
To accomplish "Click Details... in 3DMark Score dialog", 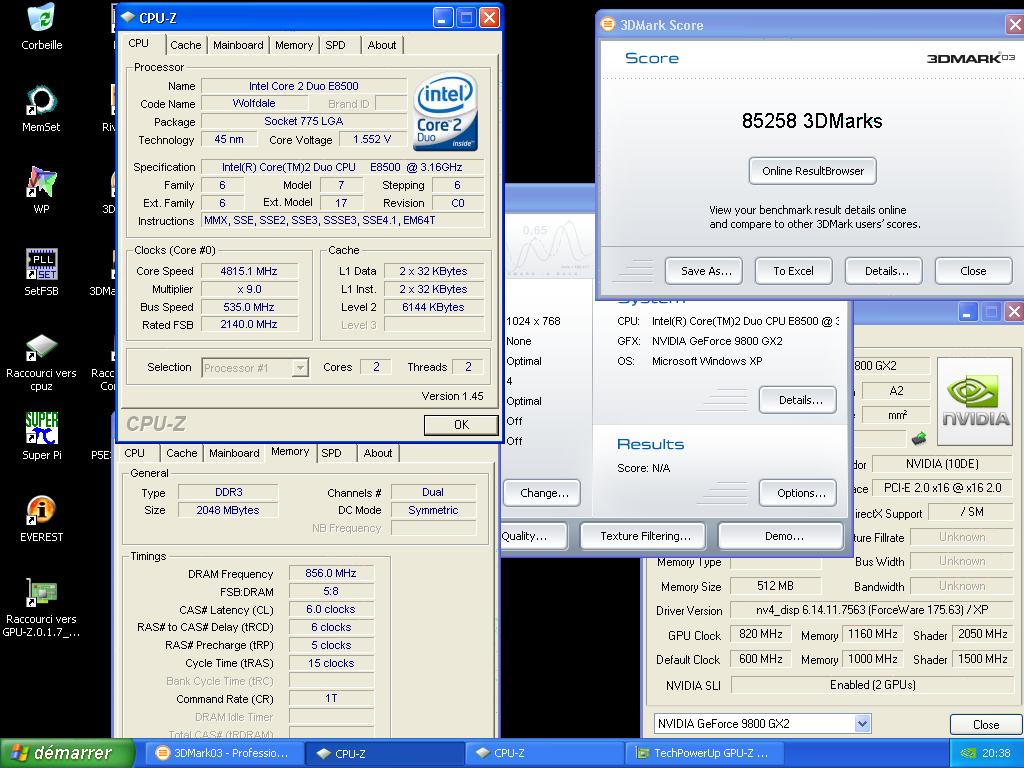I will [884, 271].
